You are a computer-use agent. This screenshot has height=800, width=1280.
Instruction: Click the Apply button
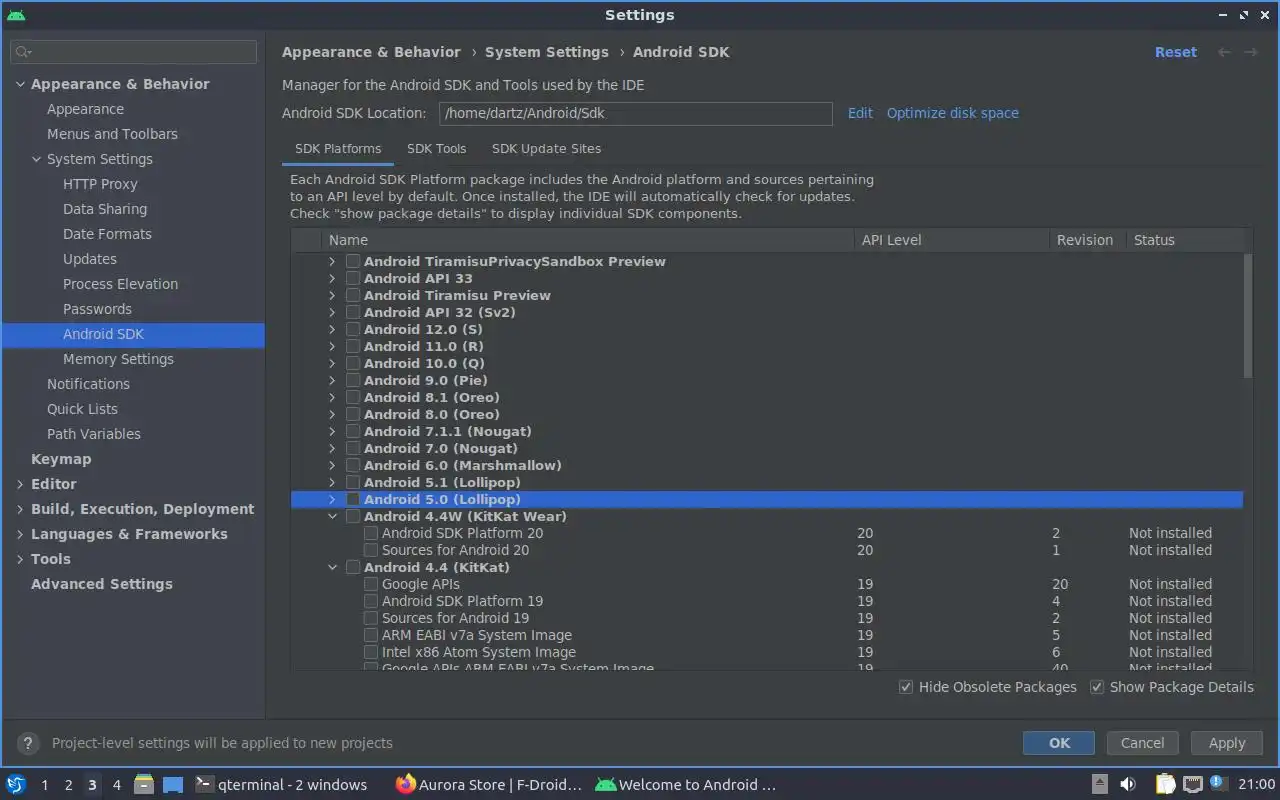click(1227, 743)
